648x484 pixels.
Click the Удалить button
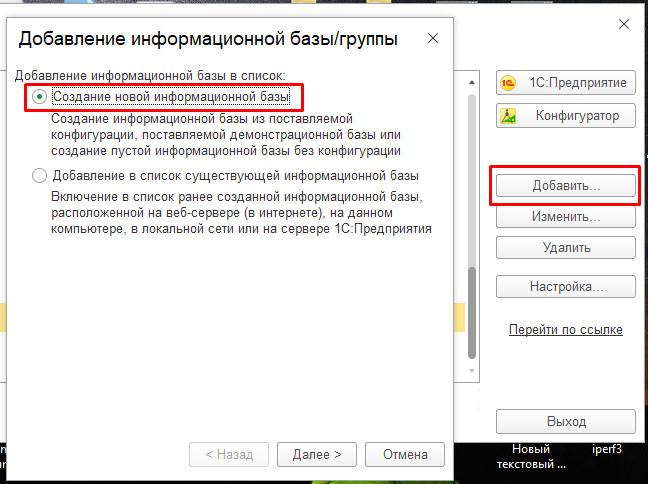pos(566,247)
